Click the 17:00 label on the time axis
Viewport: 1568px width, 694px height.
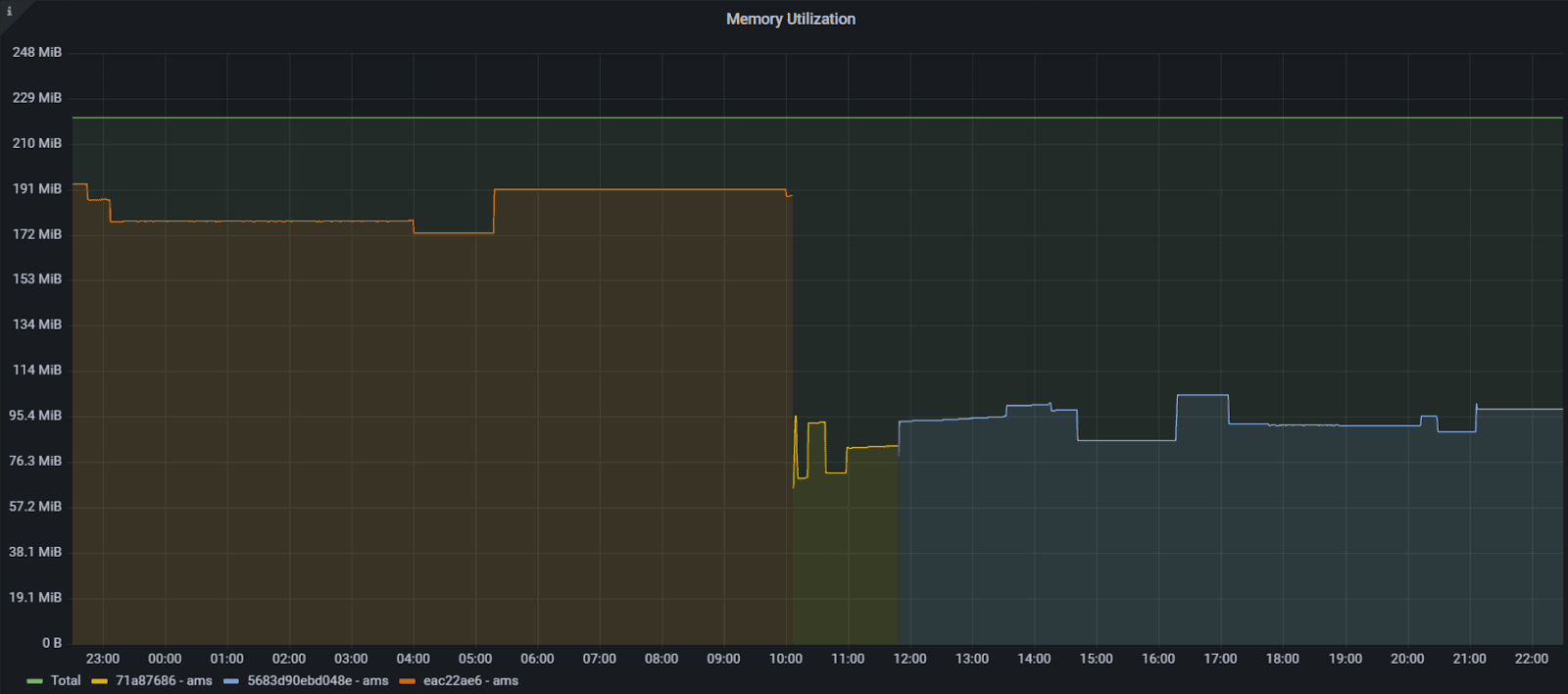[1220, 659]
